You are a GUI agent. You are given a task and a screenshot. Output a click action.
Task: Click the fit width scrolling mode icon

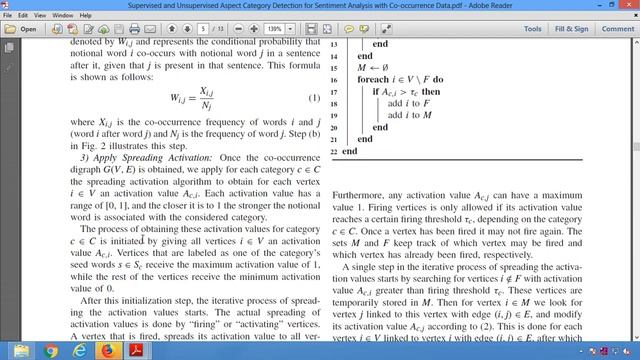click(x=311, y=29)
